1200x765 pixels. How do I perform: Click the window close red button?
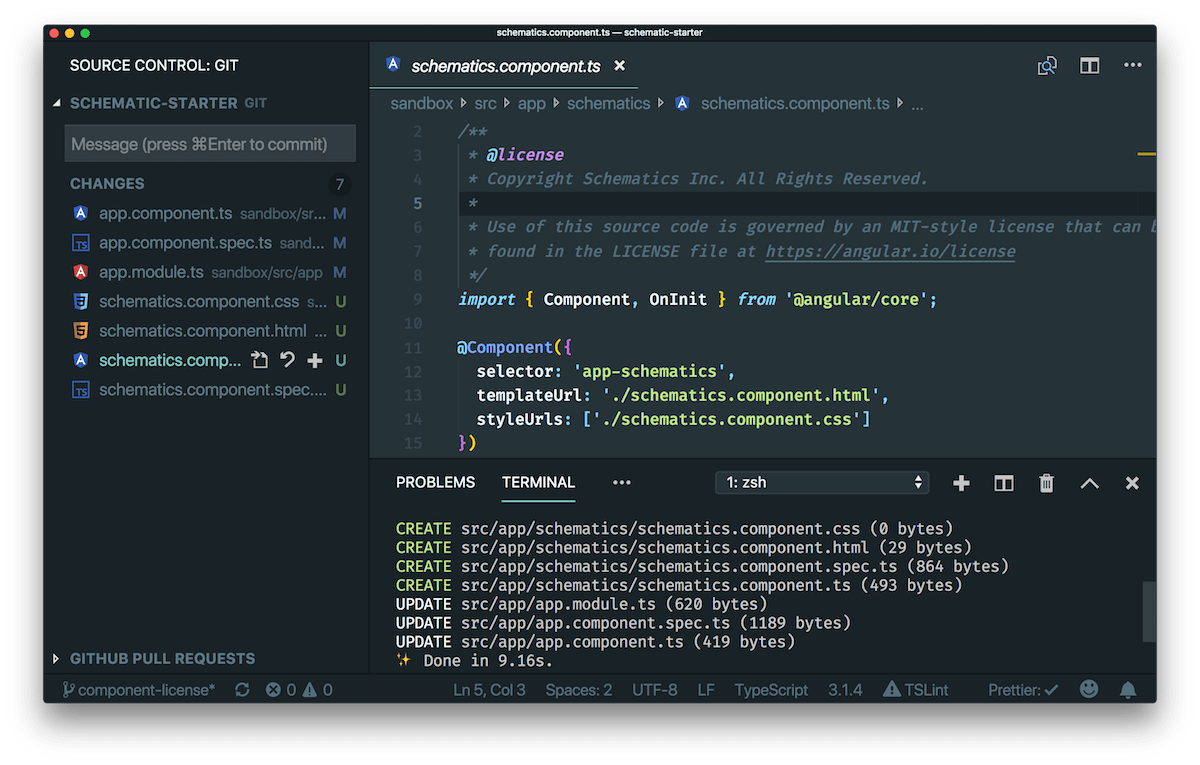55,33
